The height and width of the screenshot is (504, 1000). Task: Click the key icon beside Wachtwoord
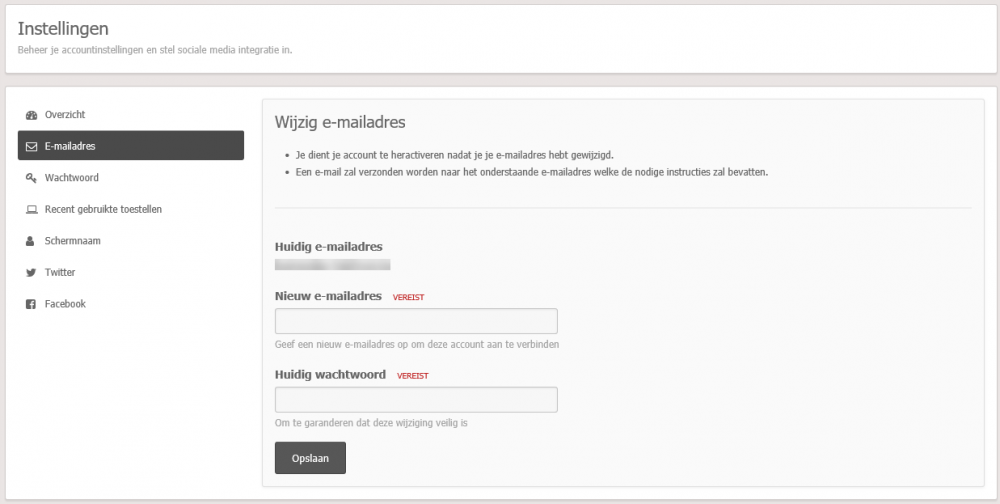click(x=31, y=178)
